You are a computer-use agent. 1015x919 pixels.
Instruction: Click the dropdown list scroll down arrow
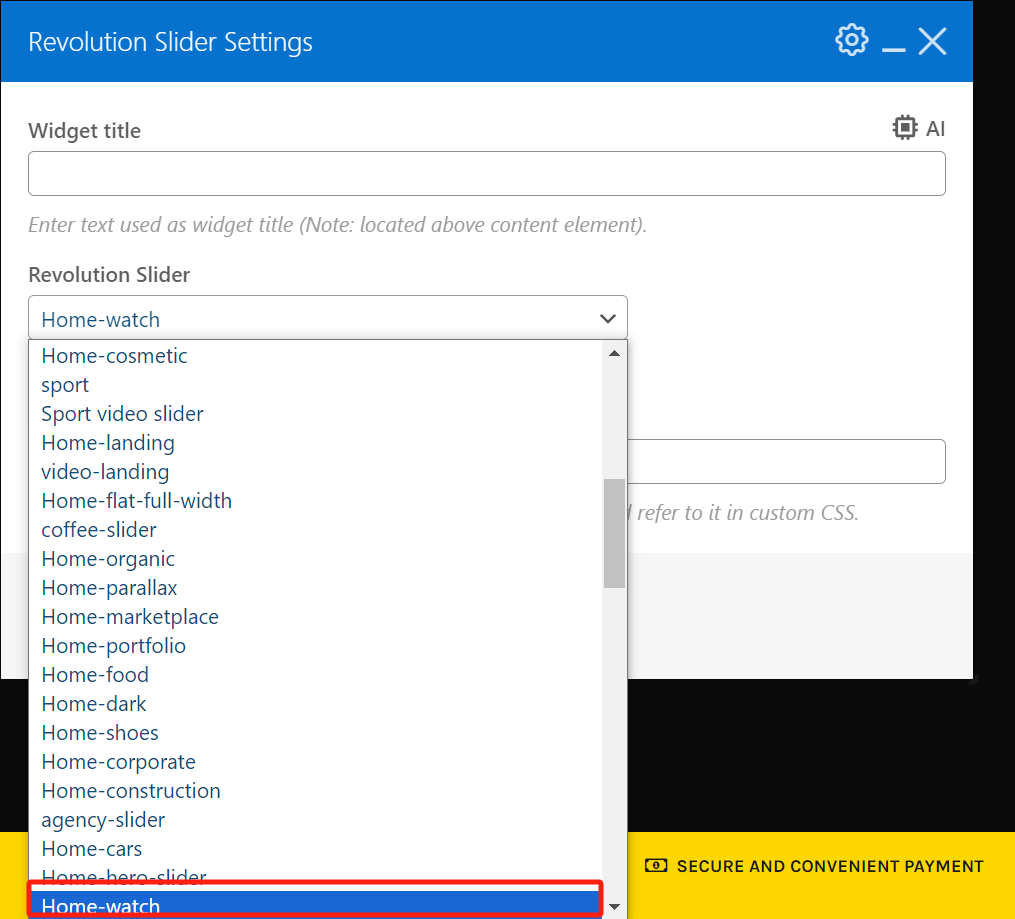click(614, 908)
